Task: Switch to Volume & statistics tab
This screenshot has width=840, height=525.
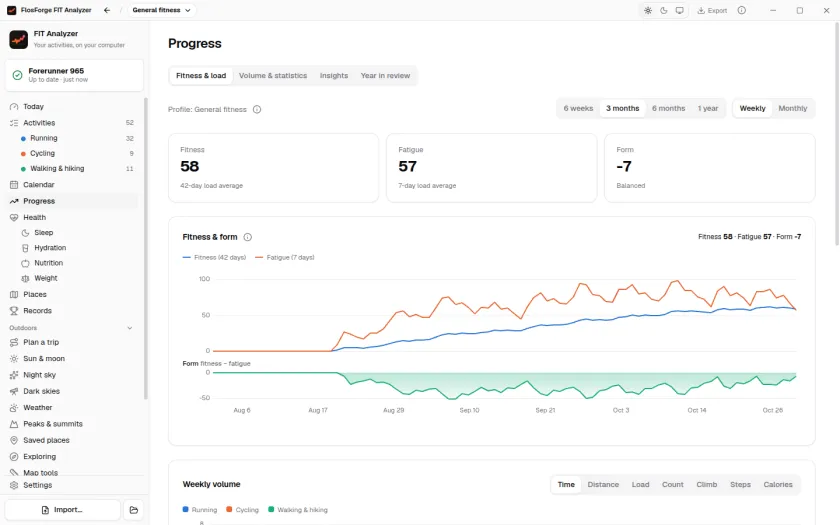Action: pyautogui.click(x=273, y=76)
